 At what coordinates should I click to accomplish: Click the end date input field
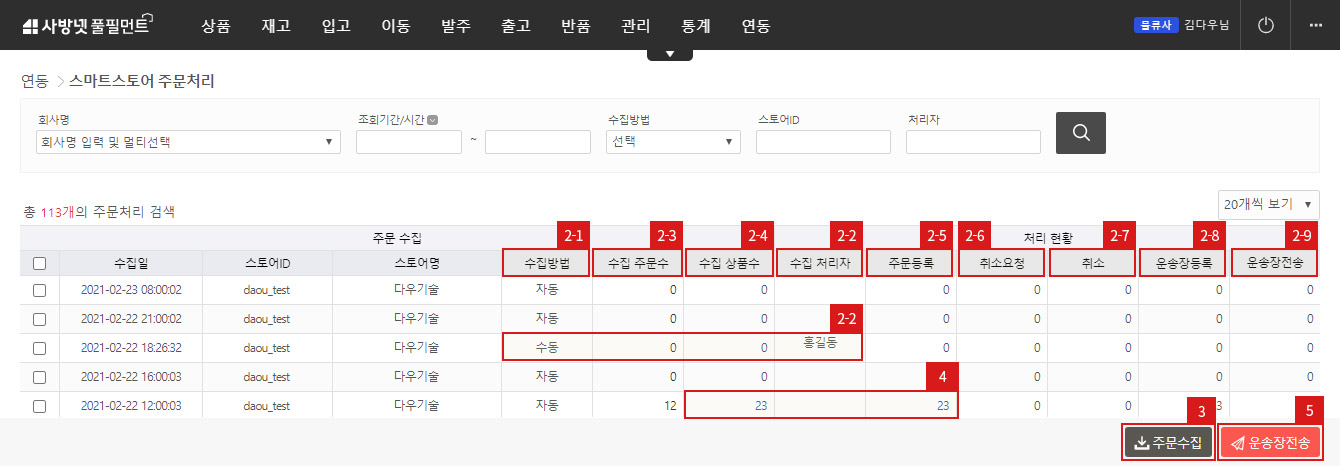pyautogui.click(x=538, y=142)
